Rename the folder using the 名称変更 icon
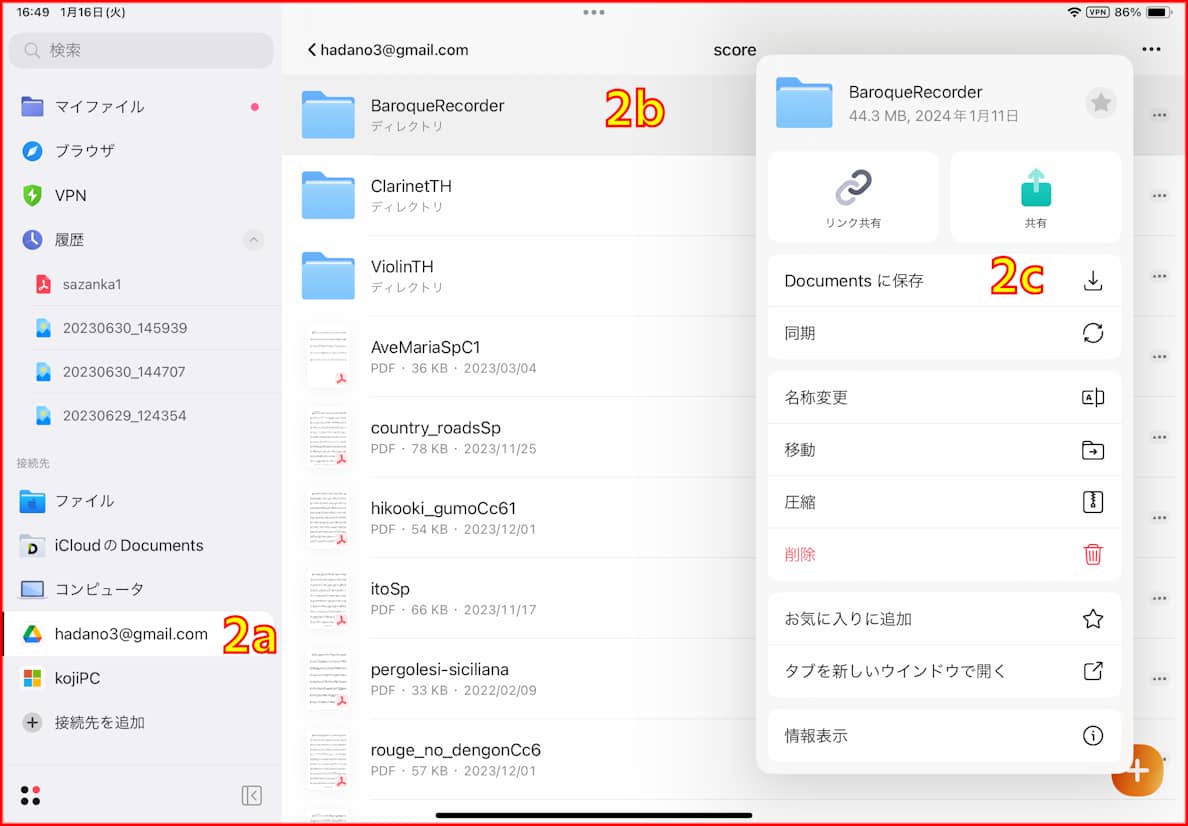The width and height of the screenshot is (1188, 826). (x=1093, y=397)
